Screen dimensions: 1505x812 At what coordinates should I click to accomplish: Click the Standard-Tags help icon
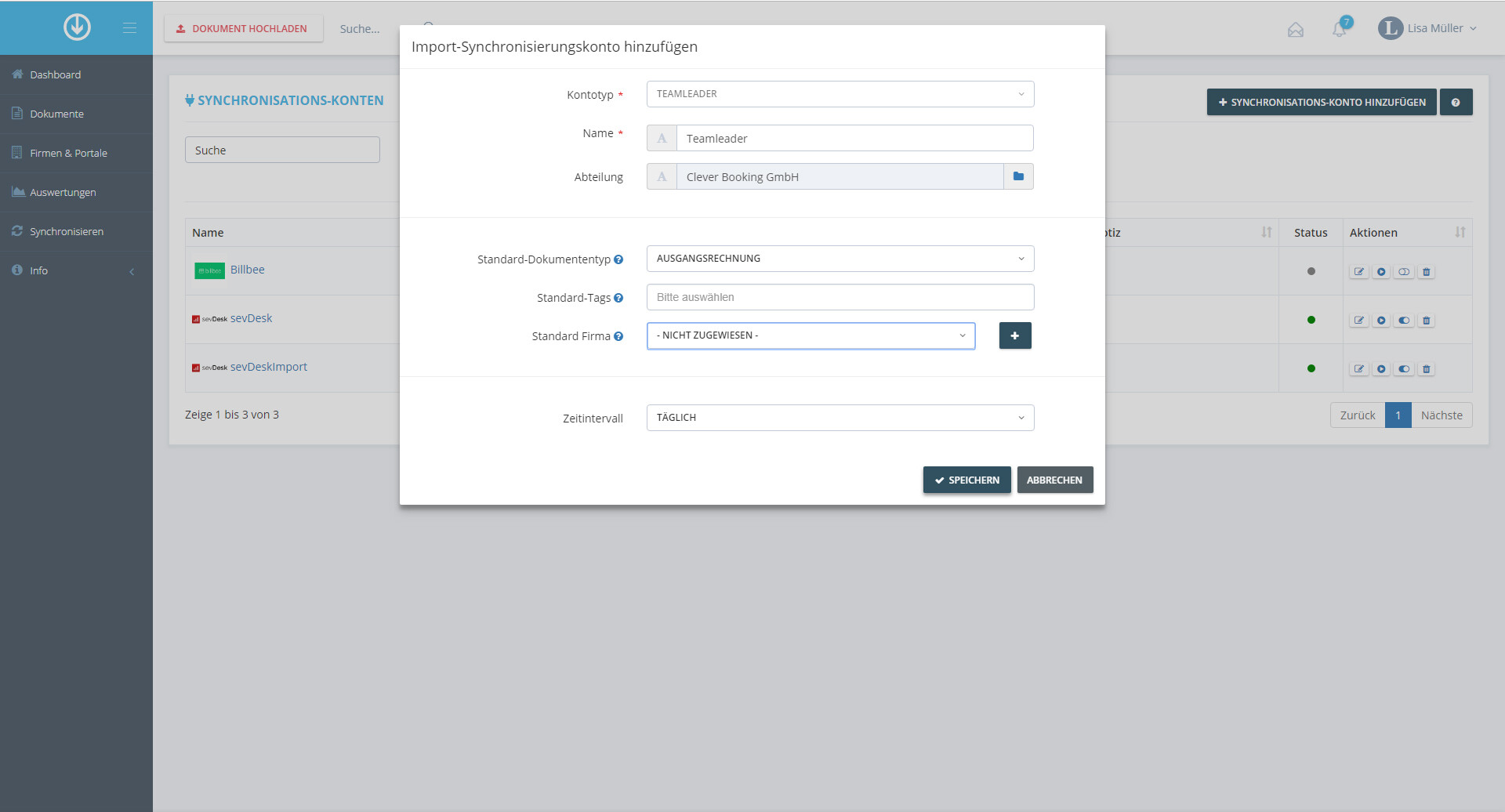click(x=618, y=298)
